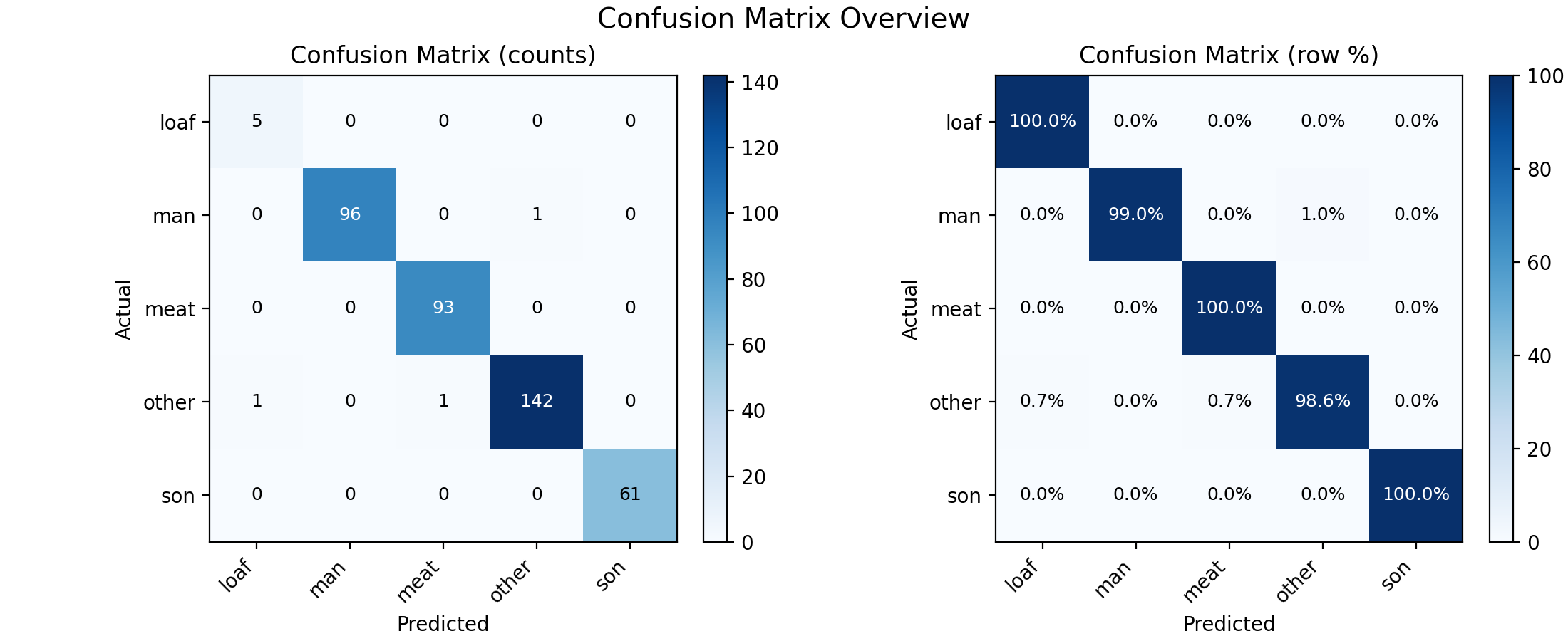Screen dimensions: 1568x641
Task: Click the 'Actual' label of percent matrix
Action: tap(909, 309)
